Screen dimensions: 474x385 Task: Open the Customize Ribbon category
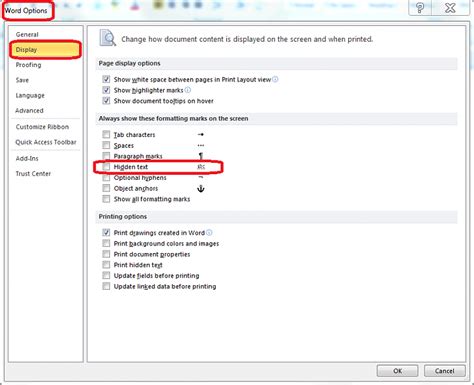(42, 127)
